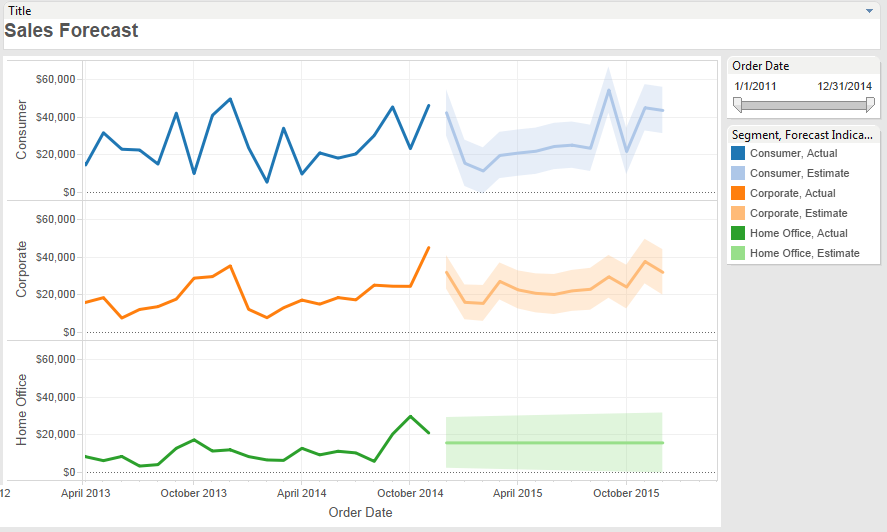Viewport: 887px width, 532px height.
Task: Click the Consumer row axis label
Action: point(22,131)
